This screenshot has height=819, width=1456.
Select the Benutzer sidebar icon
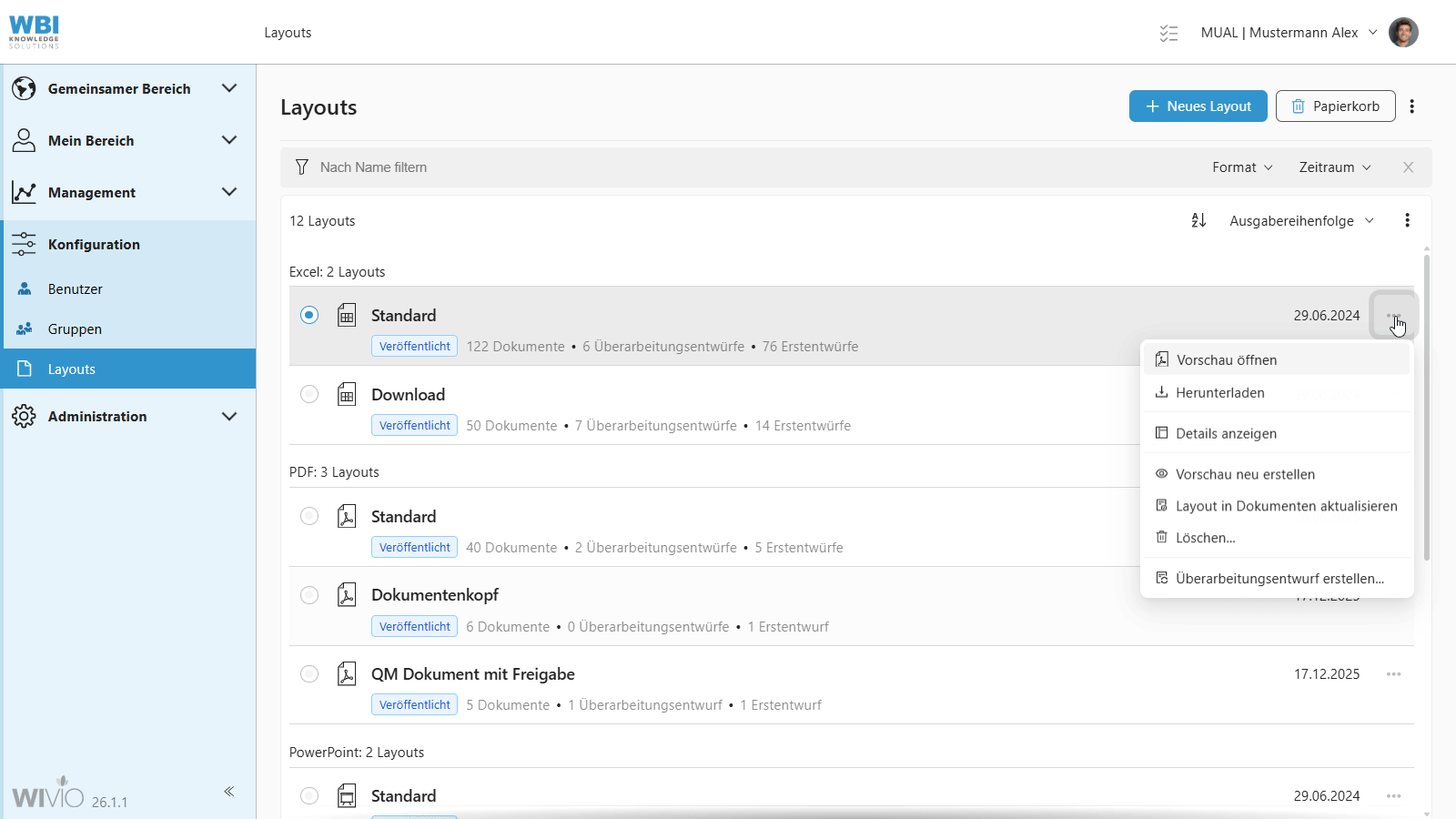pos(24,288)
